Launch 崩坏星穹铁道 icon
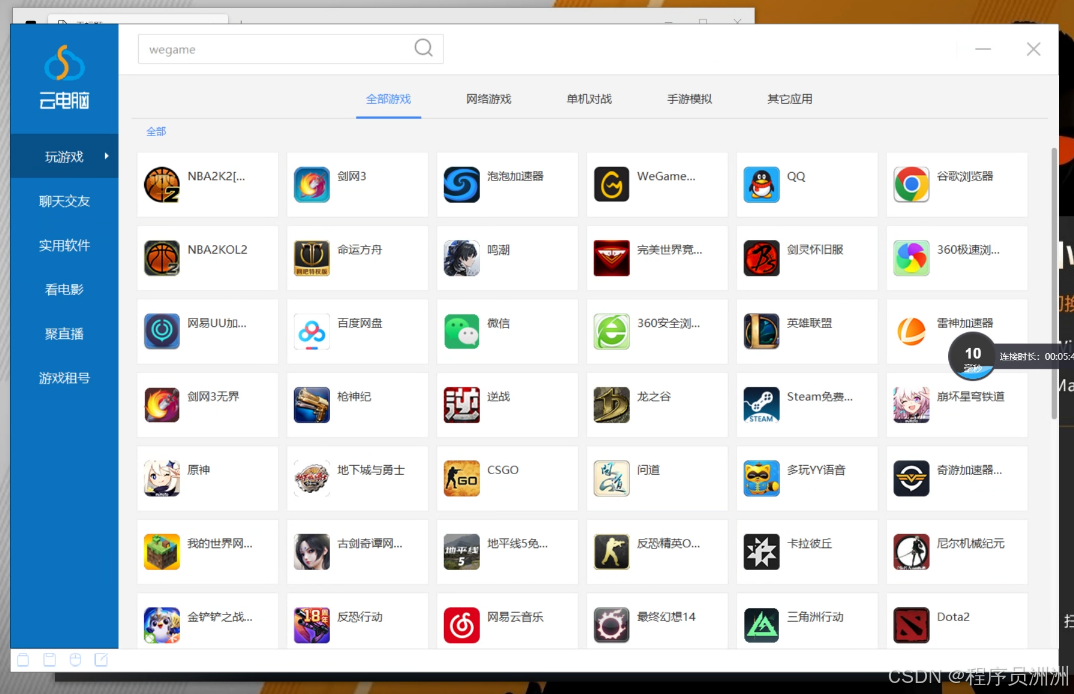Screen dimensions: 1074x694 coord(912,404)
